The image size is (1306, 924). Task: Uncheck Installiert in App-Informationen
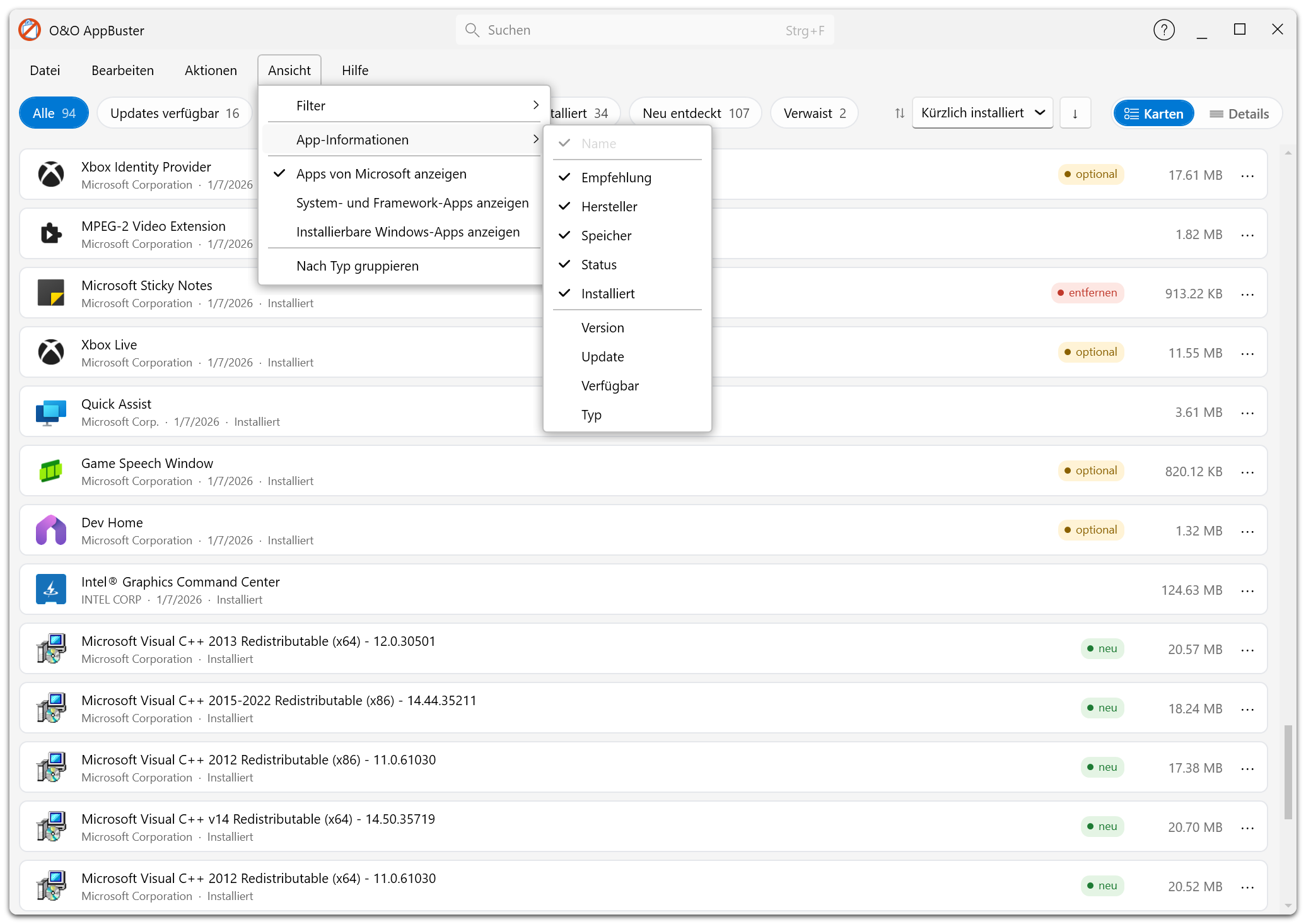(x=627, y=294)
